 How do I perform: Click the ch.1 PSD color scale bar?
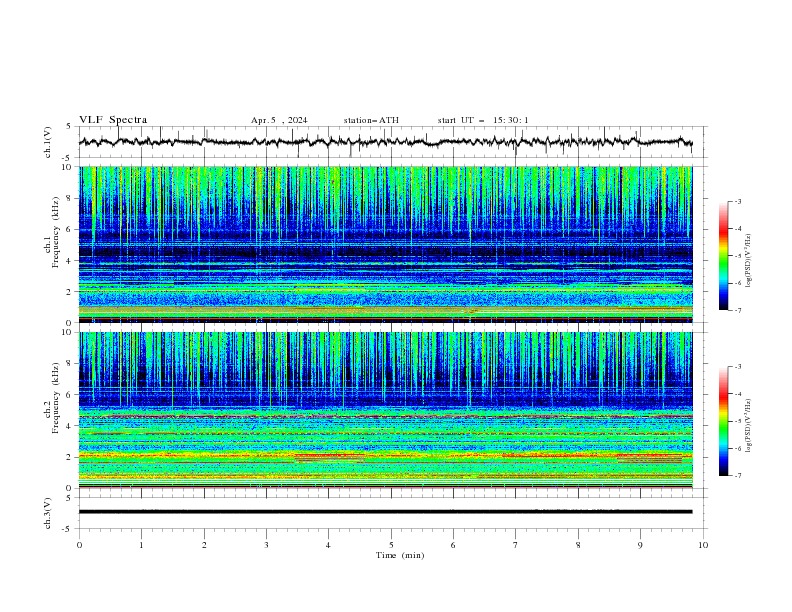(723, 256)
